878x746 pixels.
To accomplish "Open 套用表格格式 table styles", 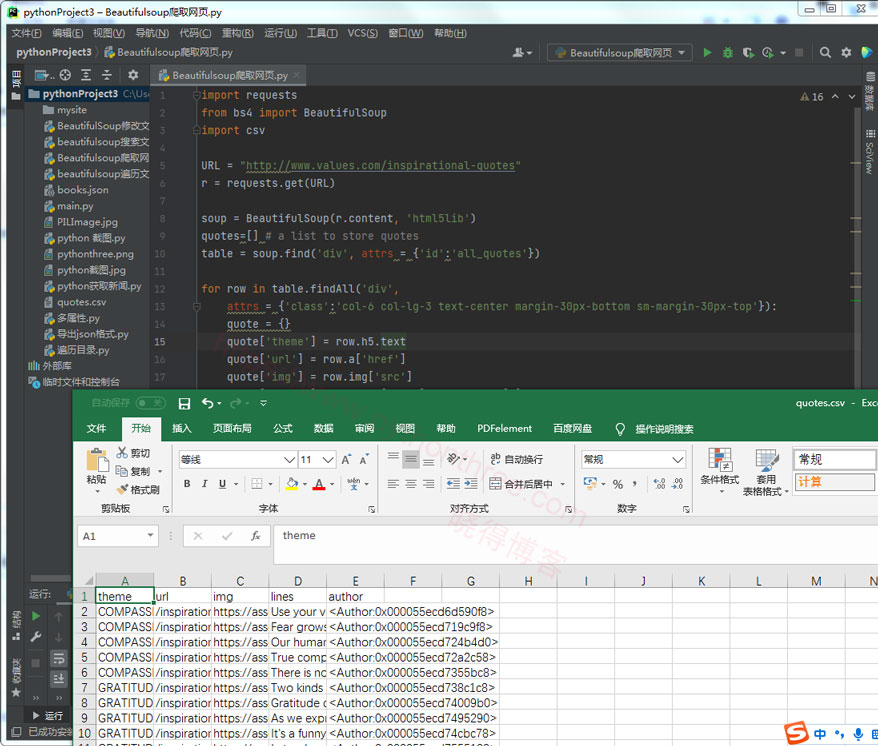I will [765, 473].
